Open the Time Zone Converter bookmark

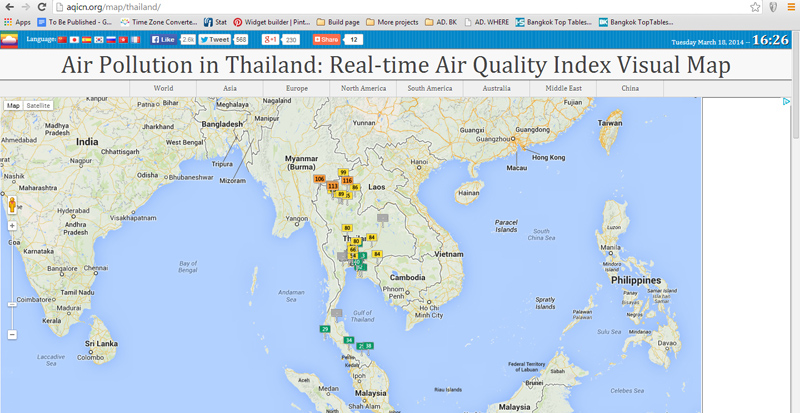click(x=159, y=22)
